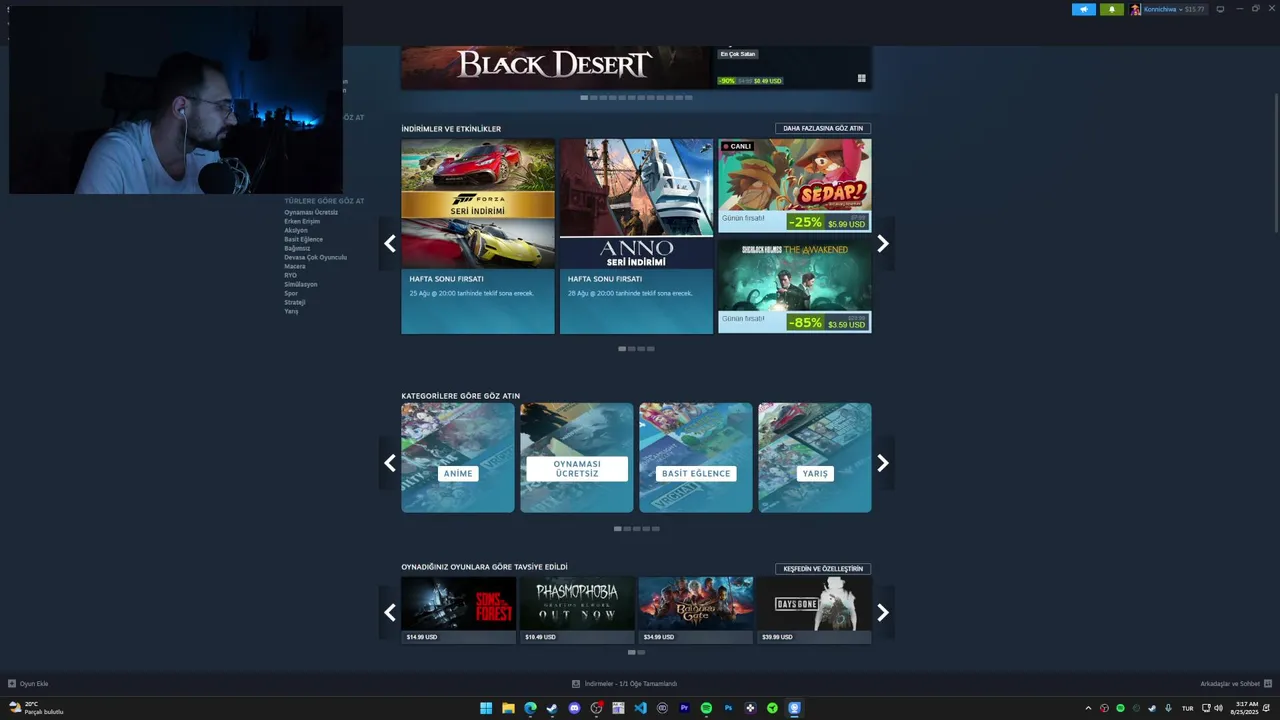Open Phasmophobia recommended game
Image resolution: width=1280 pixels, height=720 pixels.
coord(577,610)
